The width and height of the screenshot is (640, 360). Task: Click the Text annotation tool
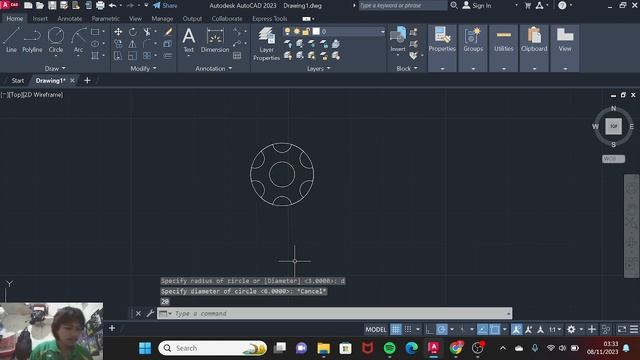[x=189, y=40]
